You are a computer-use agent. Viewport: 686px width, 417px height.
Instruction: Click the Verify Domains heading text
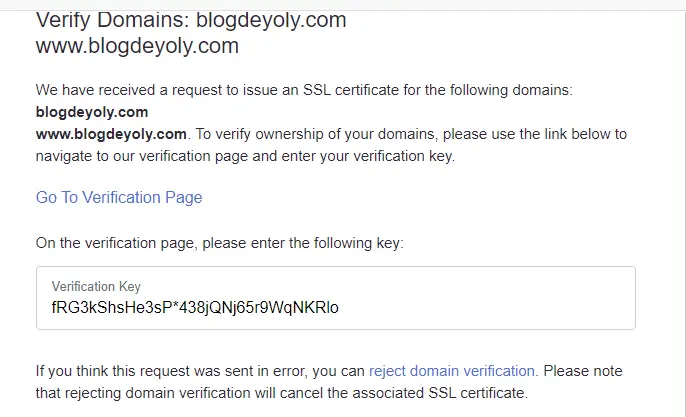[112, 20]
